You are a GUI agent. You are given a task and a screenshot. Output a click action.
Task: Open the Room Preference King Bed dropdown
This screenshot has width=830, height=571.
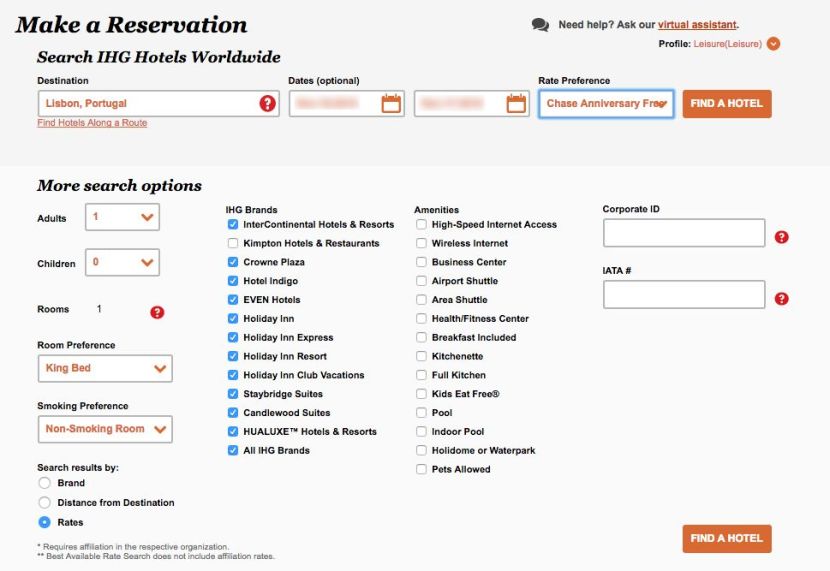pos(105,368)
